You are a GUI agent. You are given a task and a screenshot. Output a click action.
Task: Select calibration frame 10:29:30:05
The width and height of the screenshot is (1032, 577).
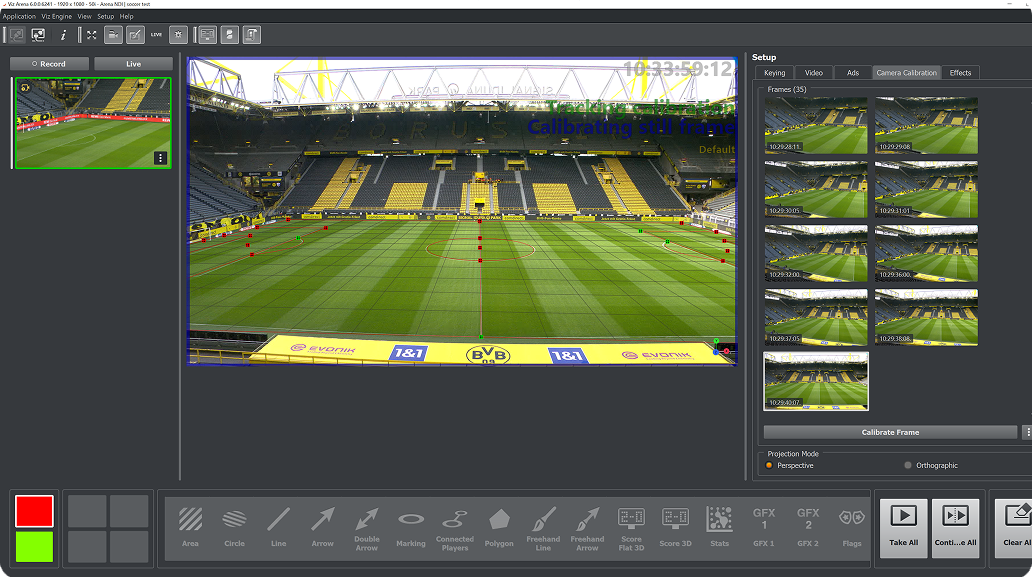(816, 189)
